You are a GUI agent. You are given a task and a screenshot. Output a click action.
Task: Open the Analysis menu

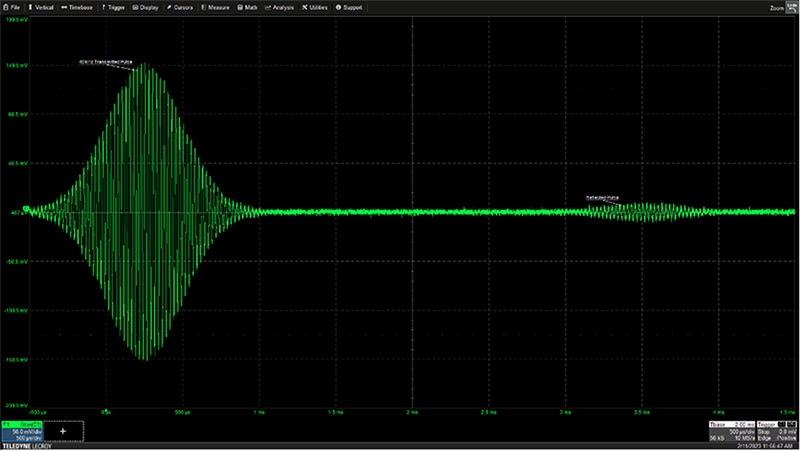(x=281, y=7)
